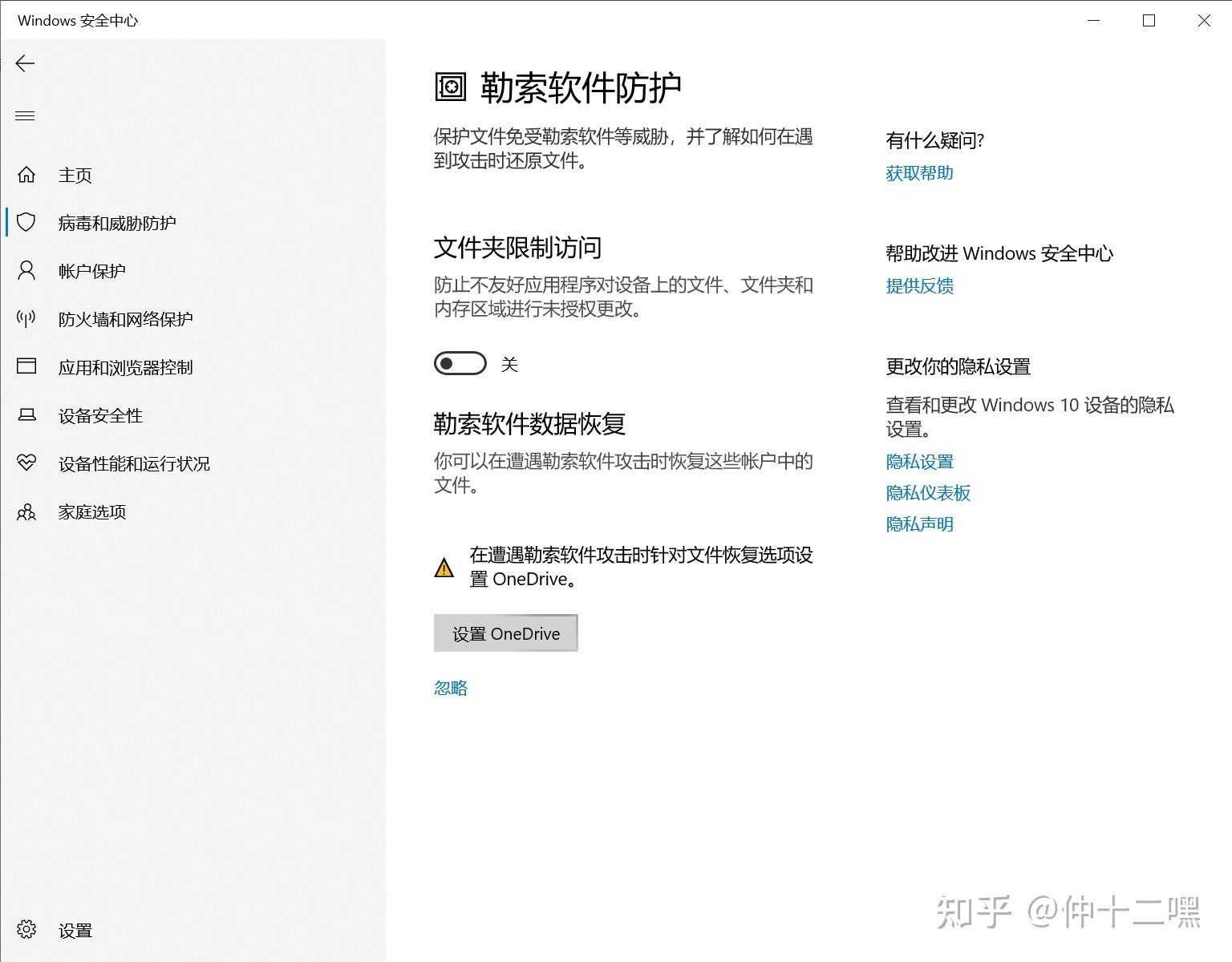The width and height of the screenshot is (1232, 962).
Task: Open 防火墙和网络保护 in the sidebar
Action: pyautogui.click(x=125, y=319)
